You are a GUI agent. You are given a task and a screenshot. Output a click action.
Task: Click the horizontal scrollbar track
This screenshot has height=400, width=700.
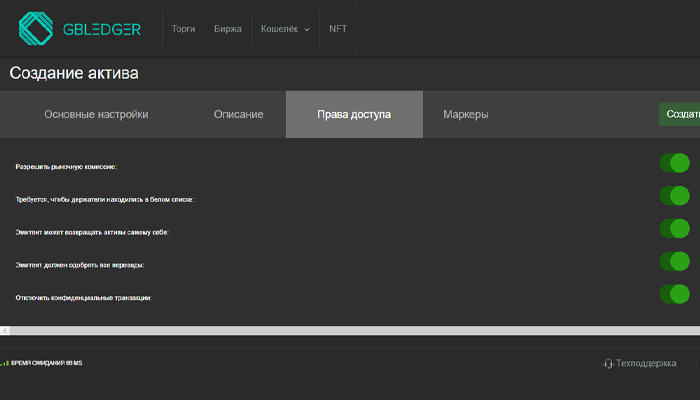[x=355, y=331]
